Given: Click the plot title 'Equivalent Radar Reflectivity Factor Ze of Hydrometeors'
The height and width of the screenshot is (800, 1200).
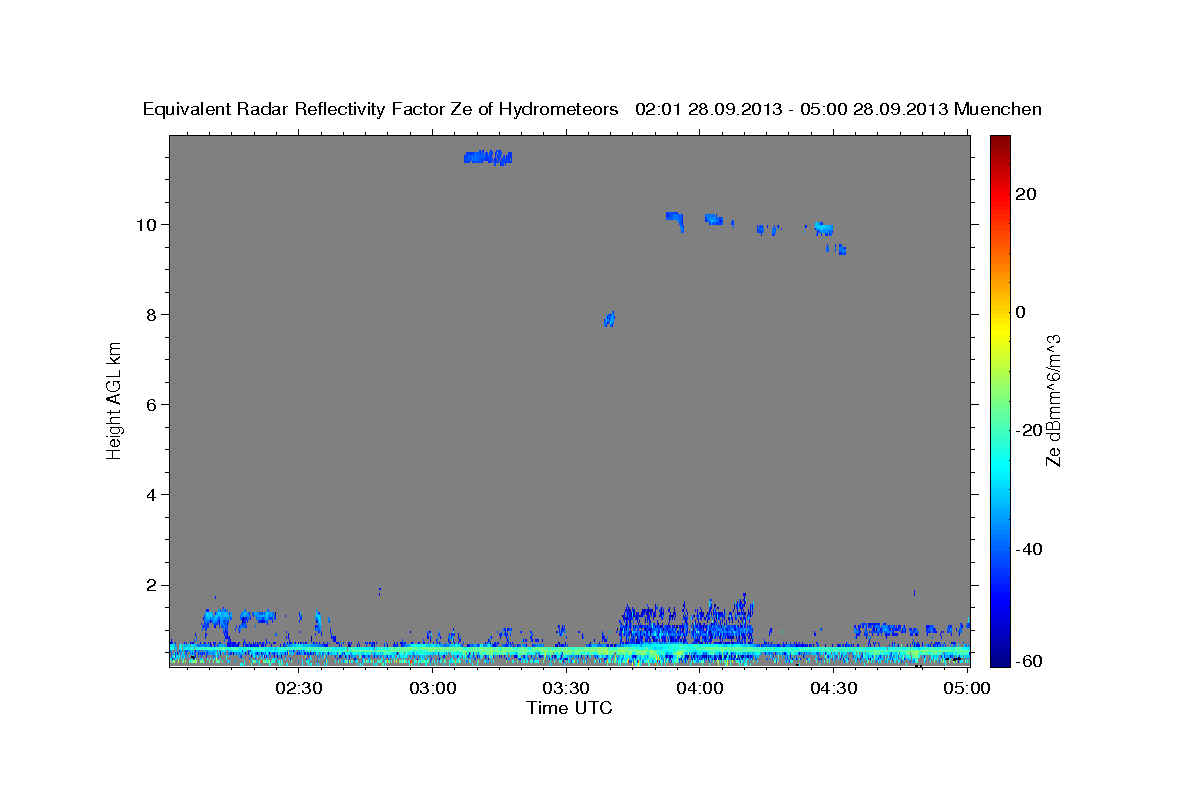Looking at the screenshot, I should [x=381, y=109].
